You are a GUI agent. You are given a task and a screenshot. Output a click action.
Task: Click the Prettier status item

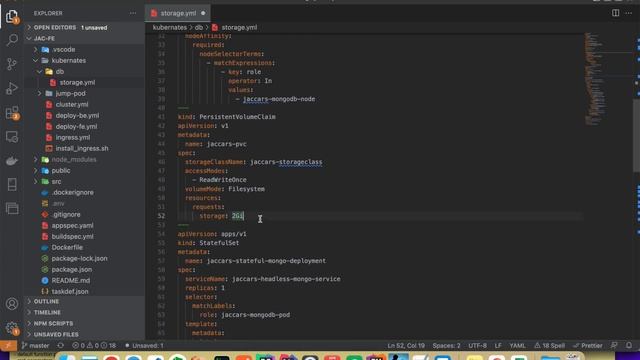[588, 346]
